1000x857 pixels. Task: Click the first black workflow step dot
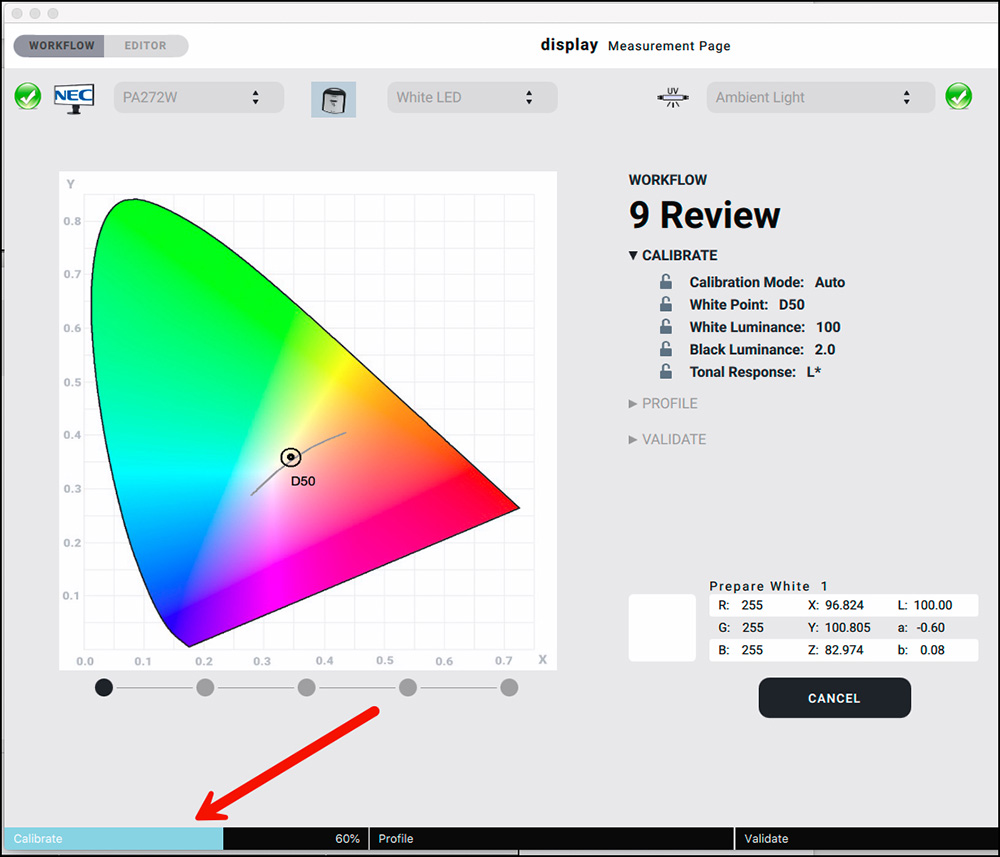[x=104, y=687]
